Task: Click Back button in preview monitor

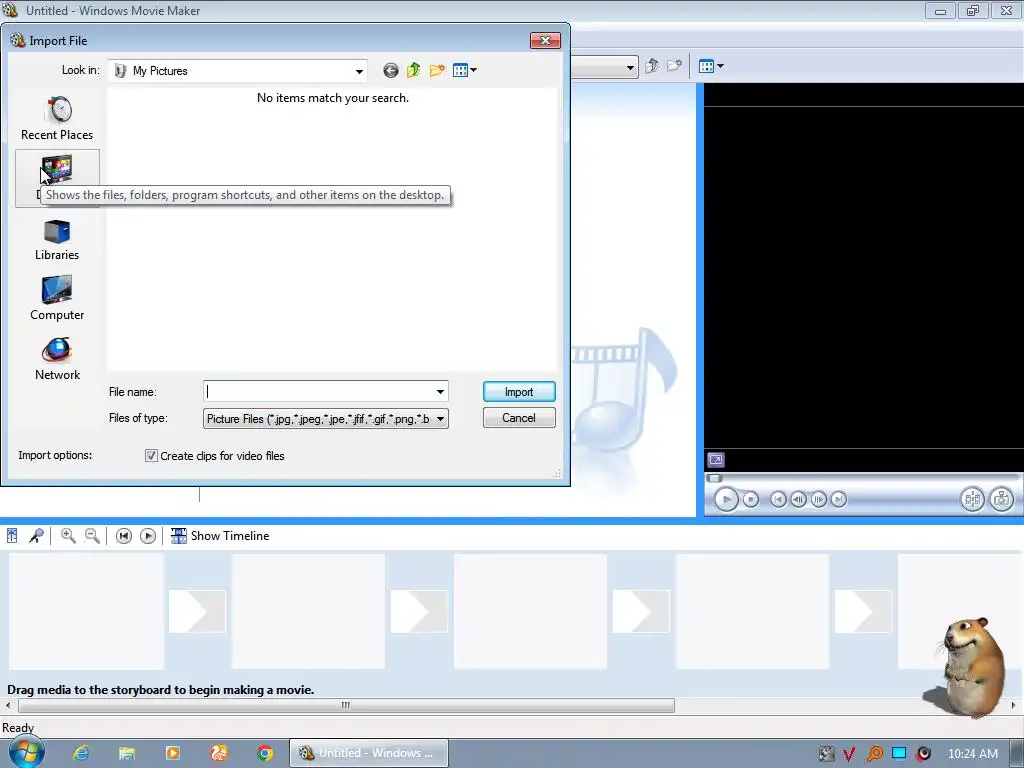Action: 778,500
